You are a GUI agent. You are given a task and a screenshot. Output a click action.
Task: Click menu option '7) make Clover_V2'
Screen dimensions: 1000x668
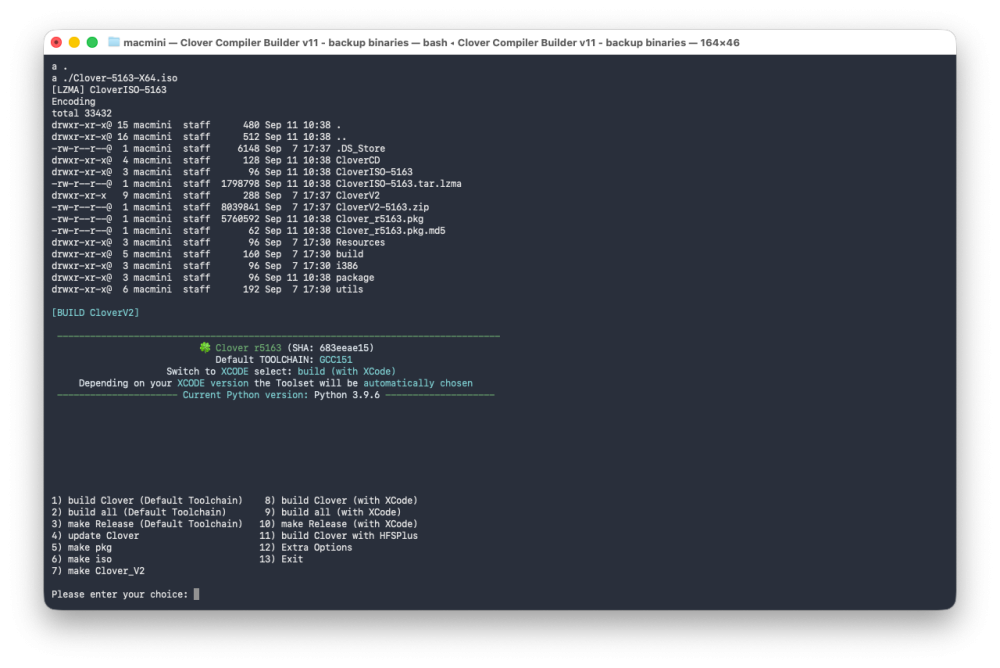point(98,570)
